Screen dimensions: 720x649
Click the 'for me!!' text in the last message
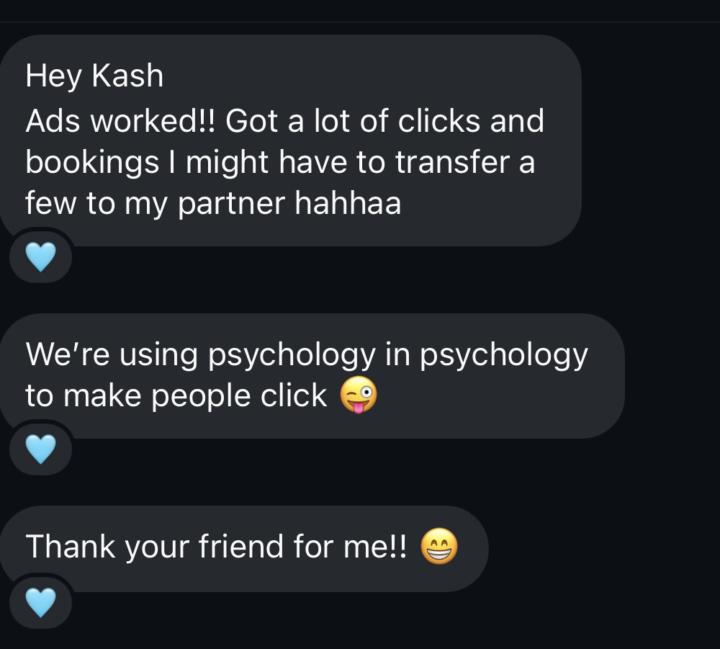(349, 546)
